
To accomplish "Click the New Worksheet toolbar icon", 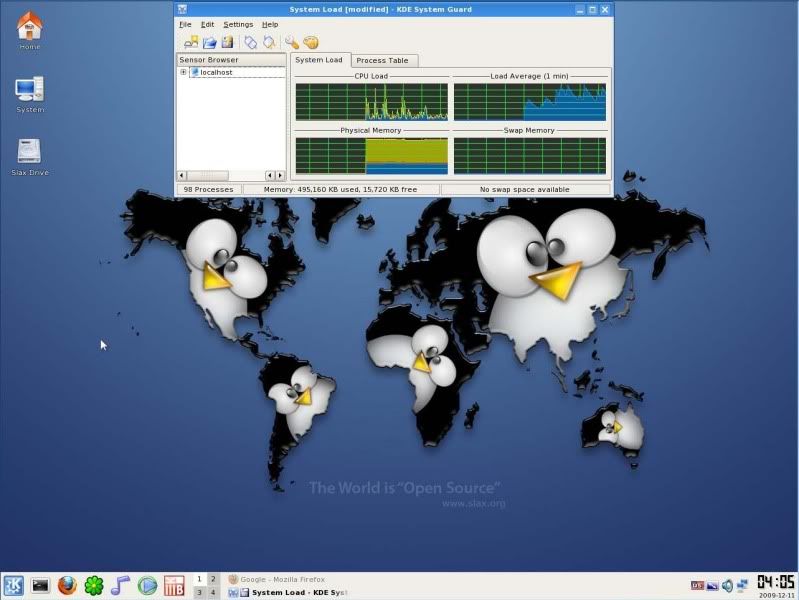I will coord(191,42).
